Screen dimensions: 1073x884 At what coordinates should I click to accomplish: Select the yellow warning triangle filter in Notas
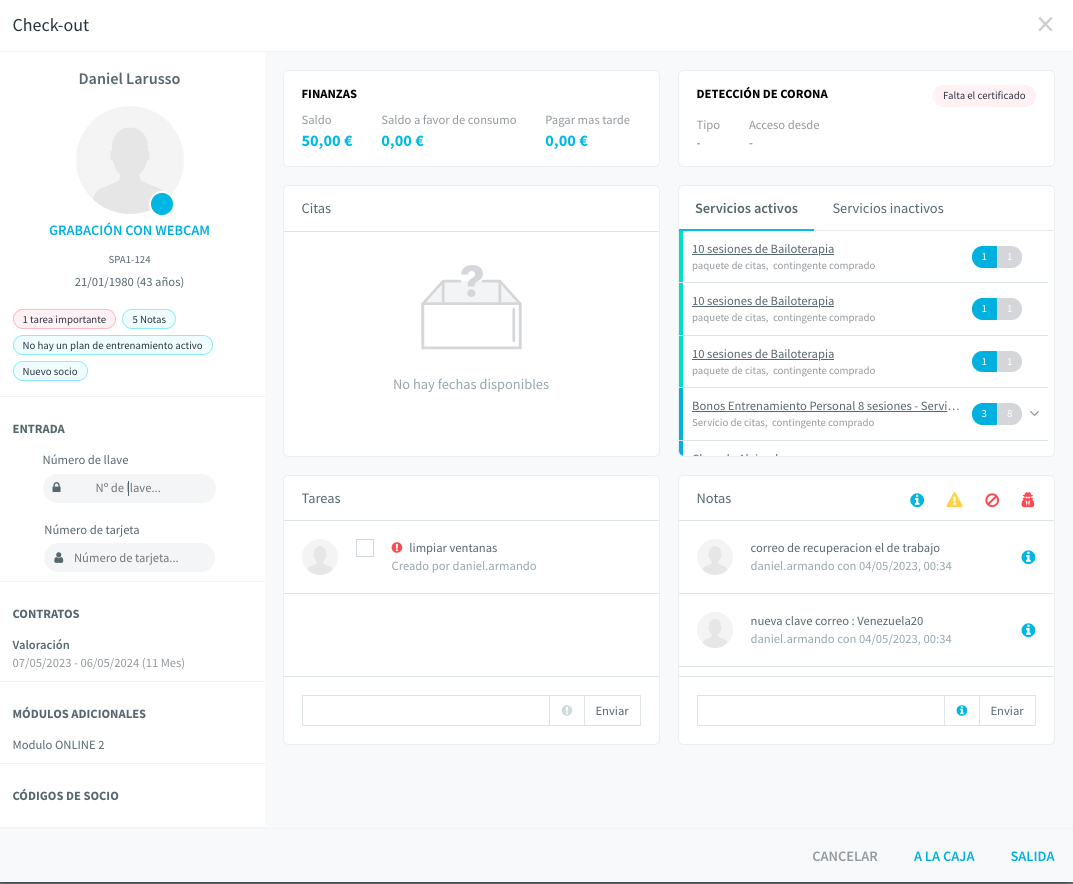[x=954, y=500]
